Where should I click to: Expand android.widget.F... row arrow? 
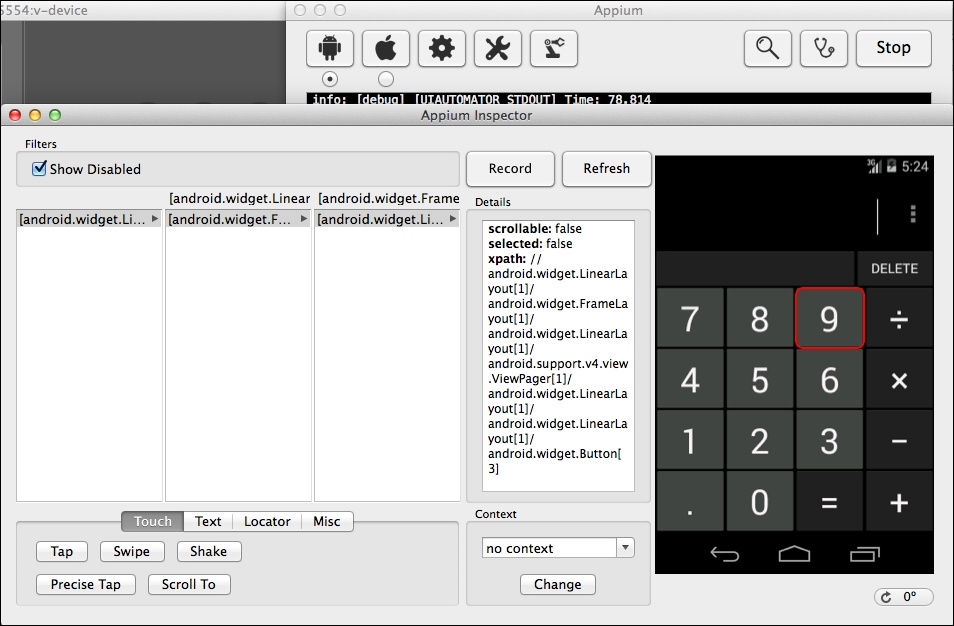click(x=304, y=219)
